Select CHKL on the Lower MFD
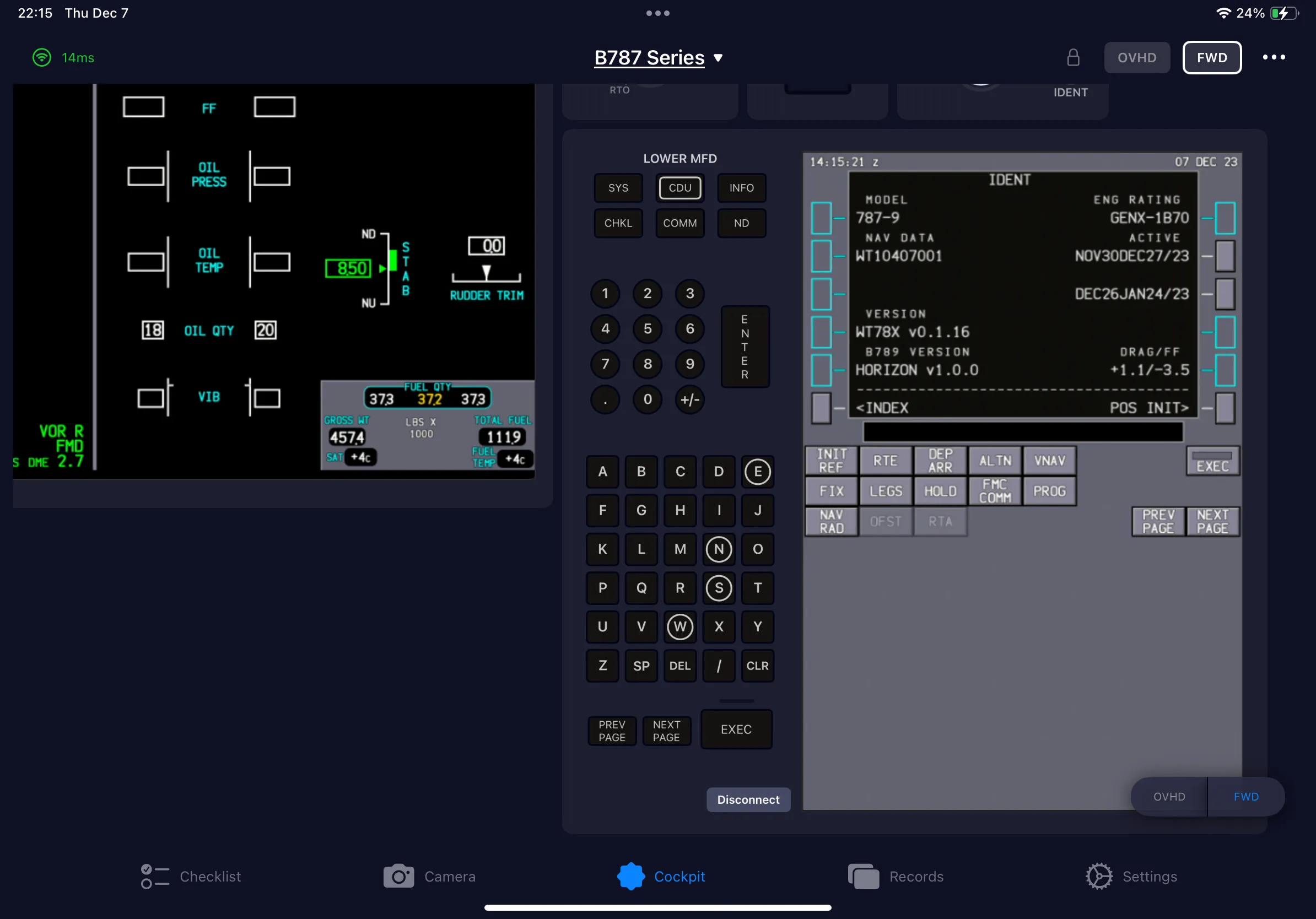This screenshot has width=1316, height=919. point(618,223)
